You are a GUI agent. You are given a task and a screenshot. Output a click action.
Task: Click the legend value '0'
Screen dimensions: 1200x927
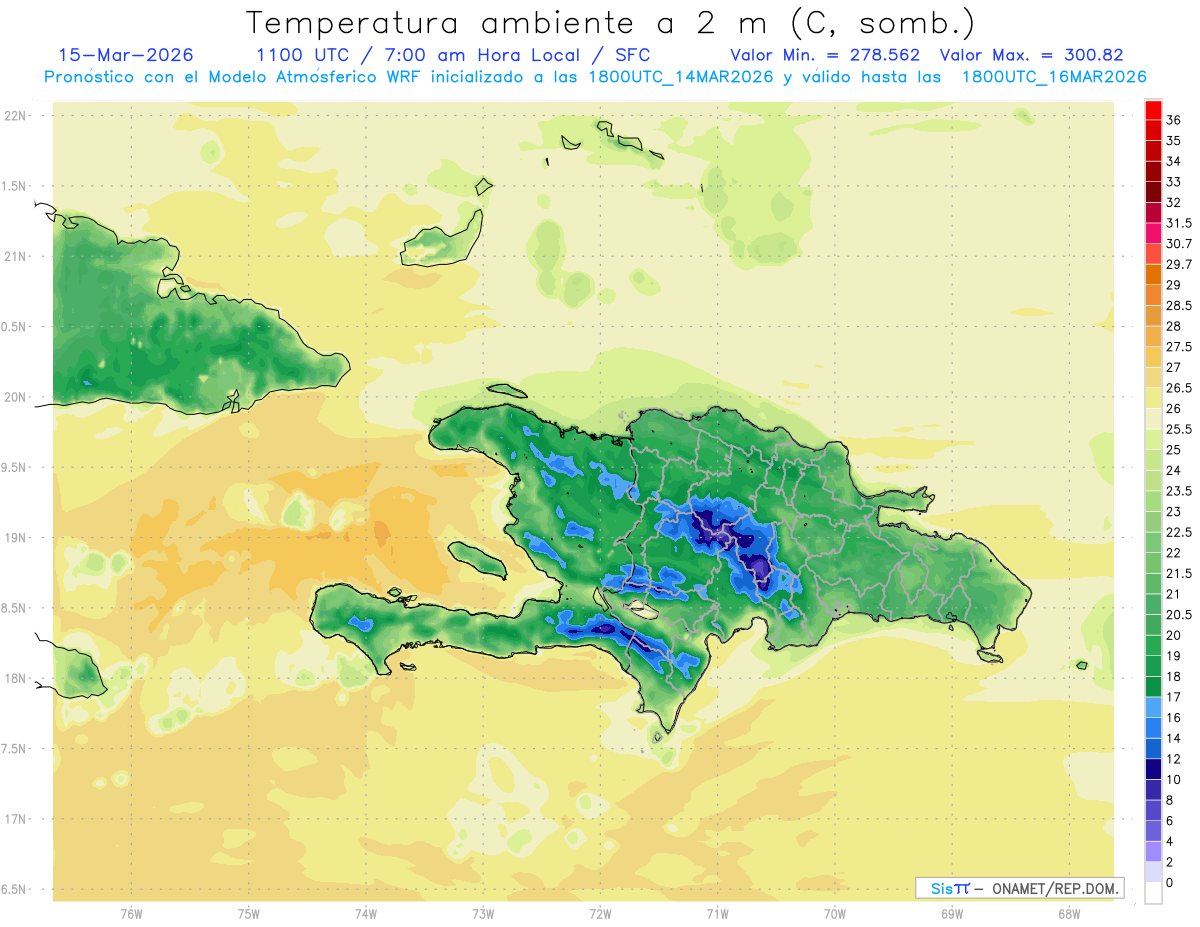pos(1170,883)
